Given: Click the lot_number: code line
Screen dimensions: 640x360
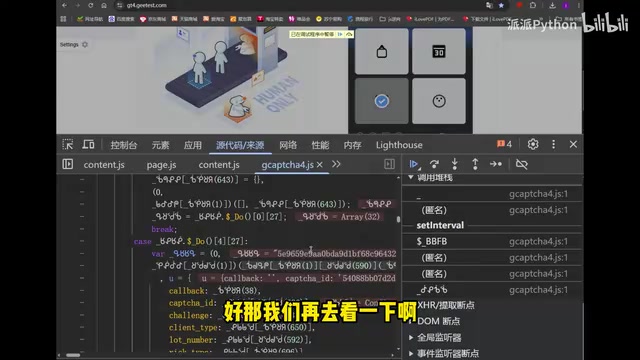Looking at the screenshot, I should pyautogui.click(x=240, y=340).
